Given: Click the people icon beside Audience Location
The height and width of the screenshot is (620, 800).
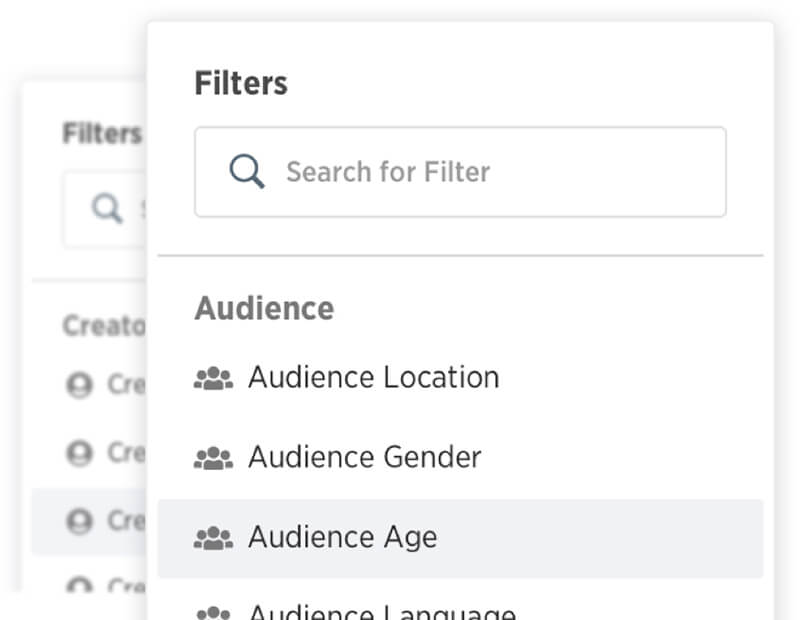Looking at the screenshot, I should (x=213, y=378).
